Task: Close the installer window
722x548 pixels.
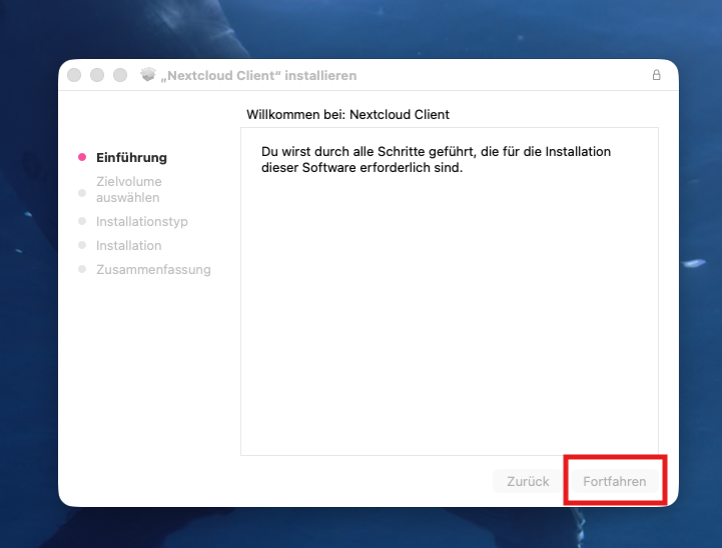Action: click(74, 75)
